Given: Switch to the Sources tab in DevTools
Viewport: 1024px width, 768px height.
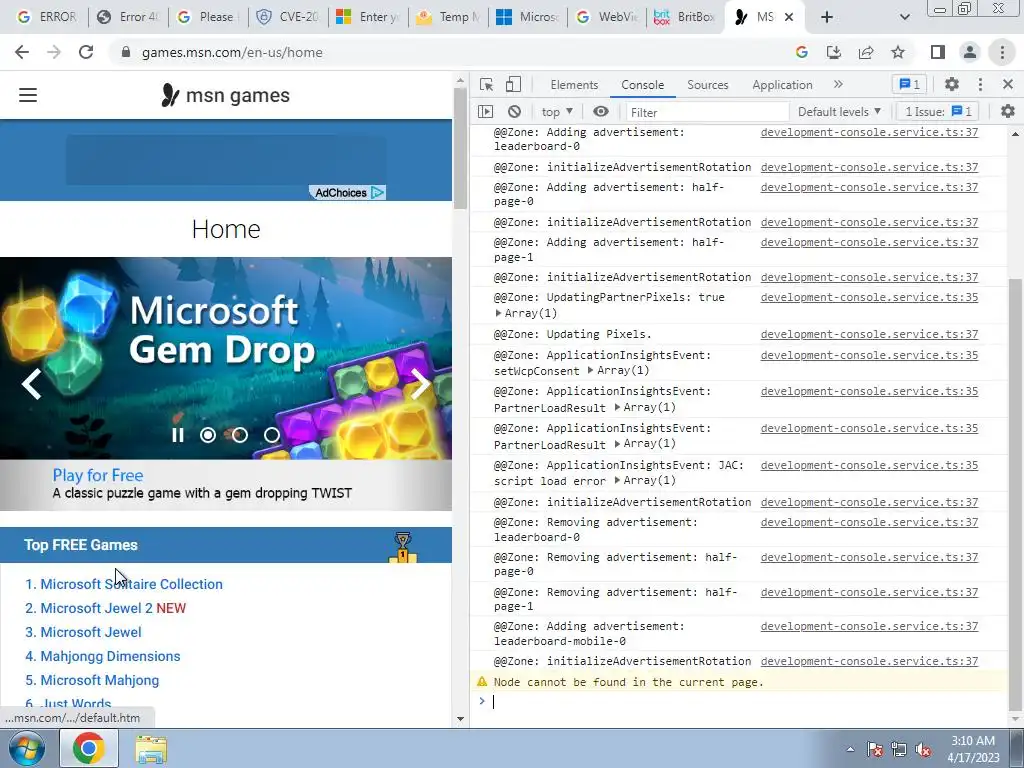Looking at the screenshot, I should [707, 85].
